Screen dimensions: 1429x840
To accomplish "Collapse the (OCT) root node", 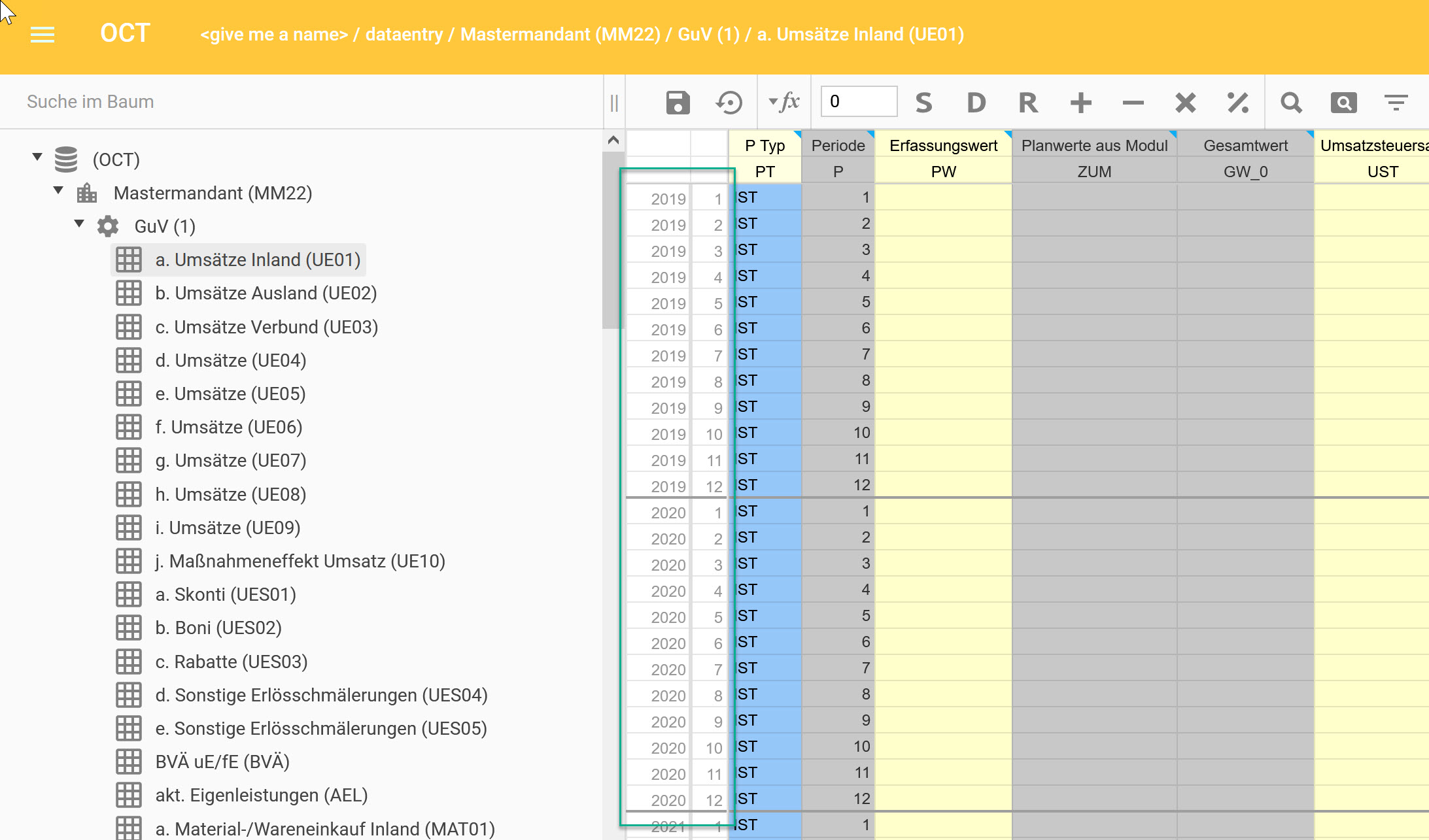I will pos(37,157).
